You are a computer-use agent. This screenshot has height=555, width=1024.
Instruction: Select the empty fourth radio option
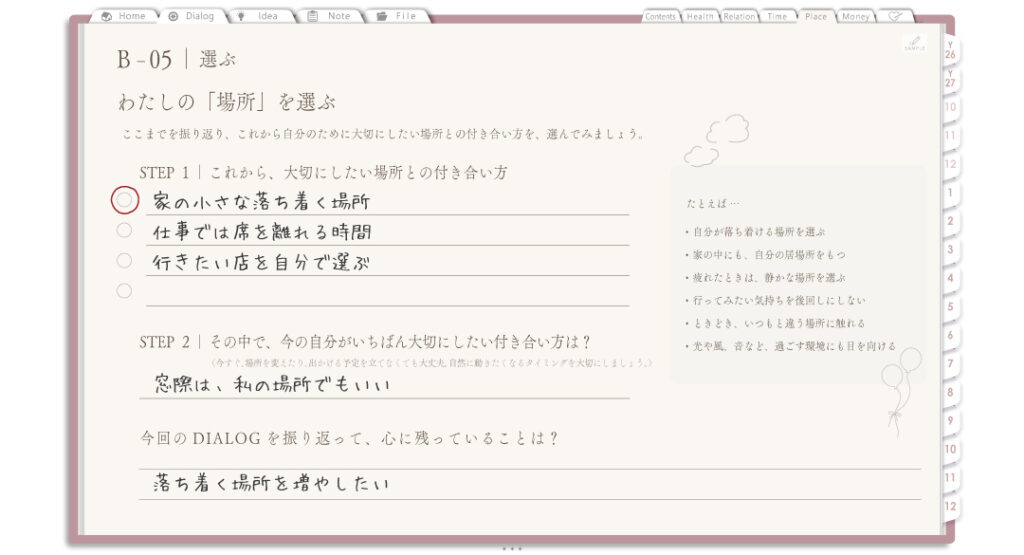point(124,291)
